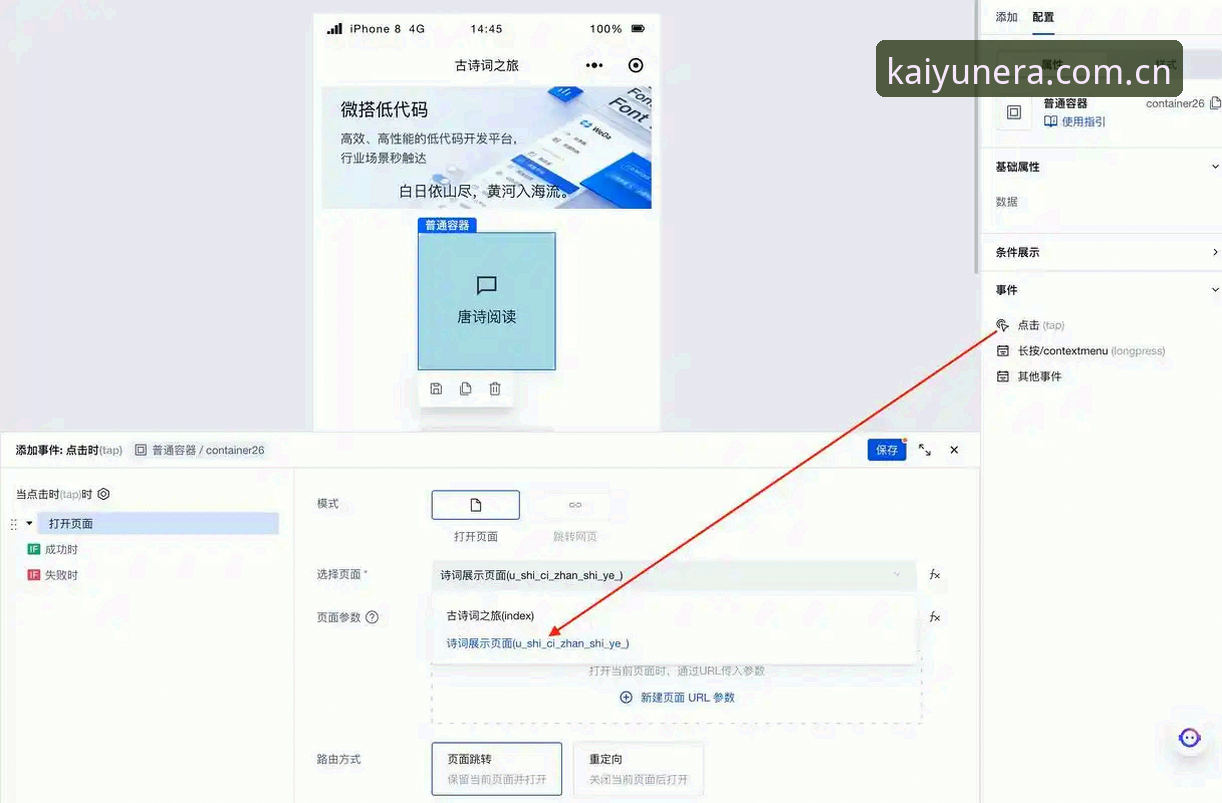Click the expand fullscreen icon in event panel
Viewport: 1222px width, 803px height.
[x=925, y=450]
